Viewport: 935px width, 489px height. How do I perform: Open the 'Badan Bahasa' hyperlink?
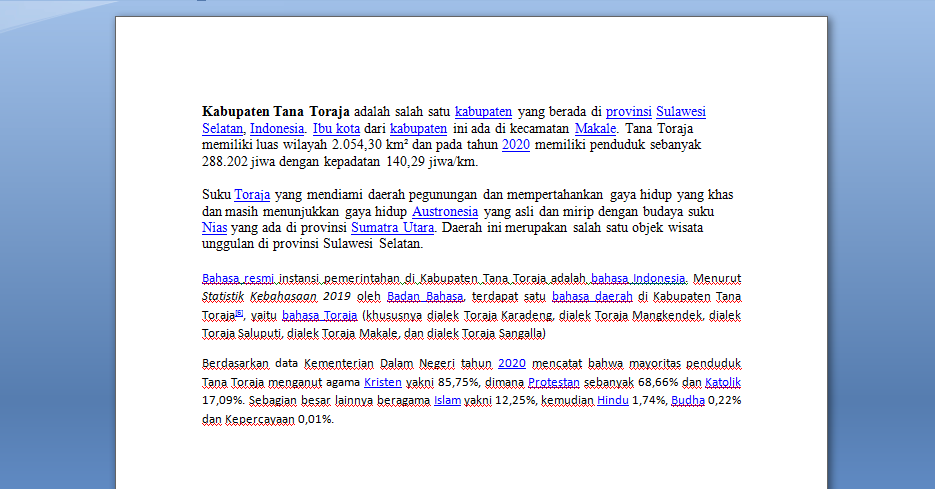coord(425,296)
